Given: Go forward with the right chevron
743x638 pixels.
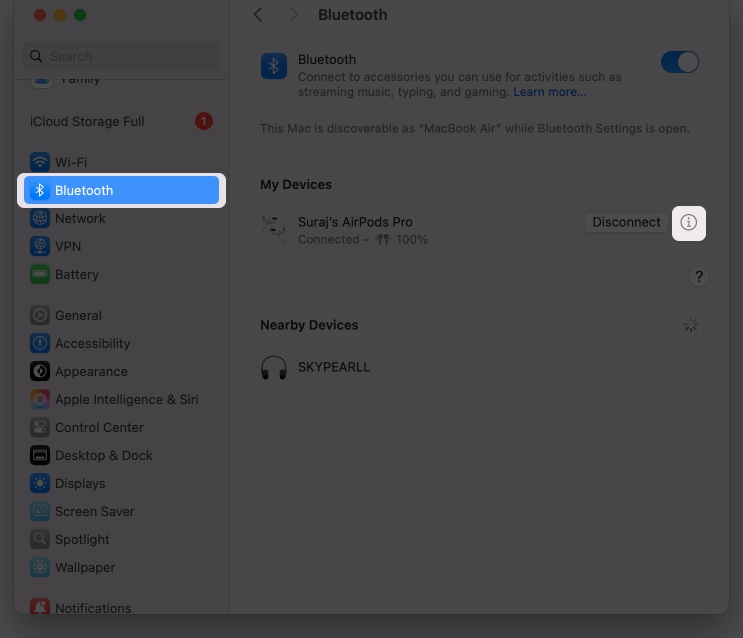Looking at the screenshot, I should 293,15.
